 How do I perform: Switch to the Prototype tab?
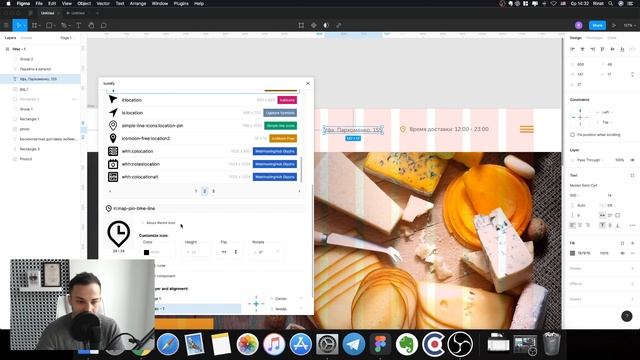pos(594,38)
